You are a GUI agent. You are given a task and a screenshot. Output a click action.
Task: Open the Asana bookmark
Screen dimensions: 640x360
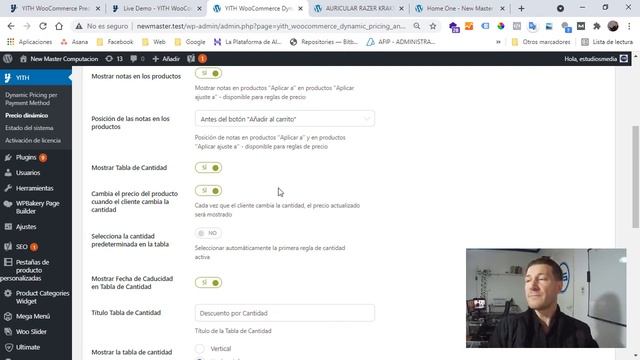coord(74,42)
